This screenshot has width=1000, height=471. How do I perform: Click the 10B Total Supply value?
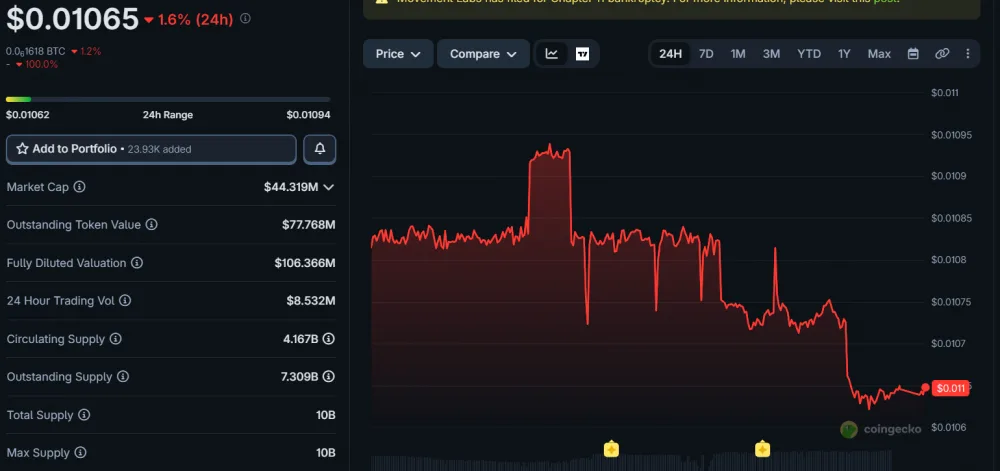(325, 415)
